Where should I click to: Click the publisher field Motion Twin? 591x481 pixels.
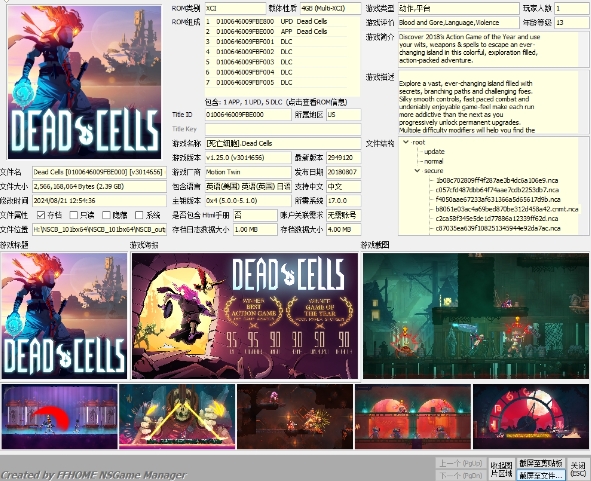tap(248, 172)
